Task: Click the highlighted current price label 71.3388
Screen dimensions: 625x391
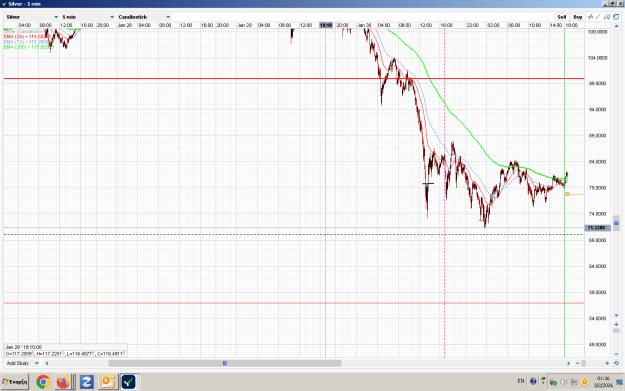Action: (597, 228)
